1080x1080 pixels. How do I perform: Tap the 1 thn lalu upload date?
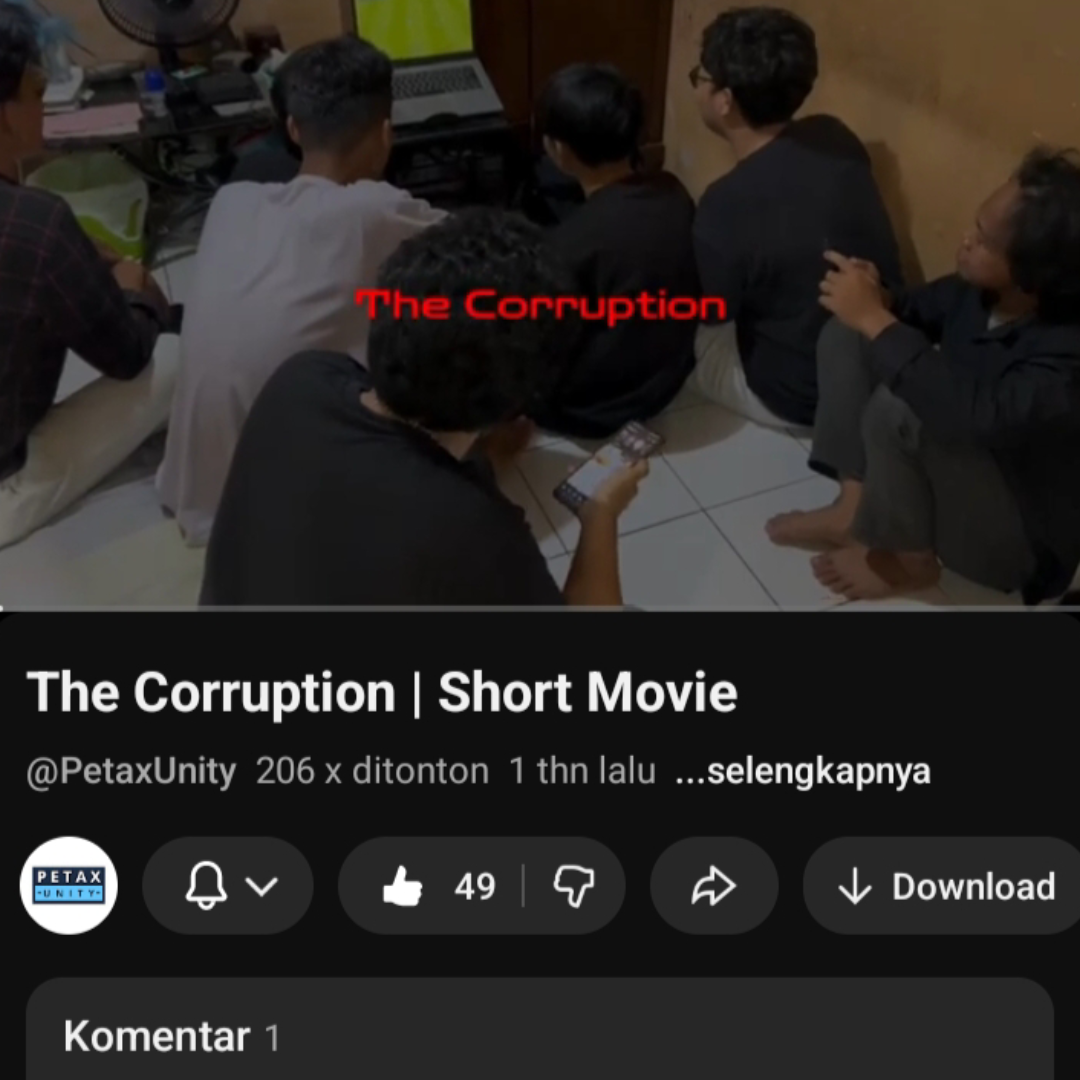click(582, 771)
